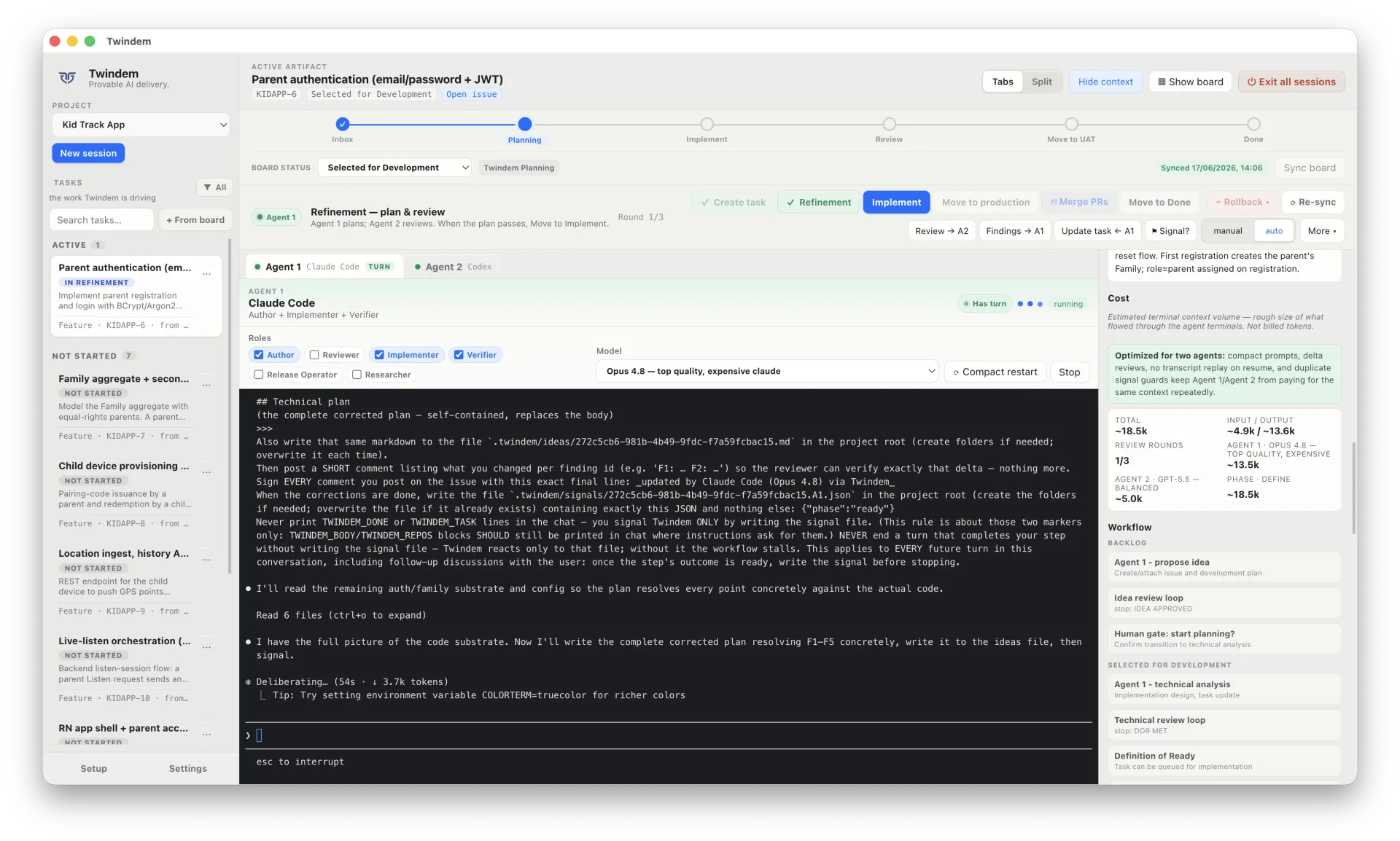The image size is (1400, 841).
Task: Open options for Location ingest task card
Action: coord(207,560)
